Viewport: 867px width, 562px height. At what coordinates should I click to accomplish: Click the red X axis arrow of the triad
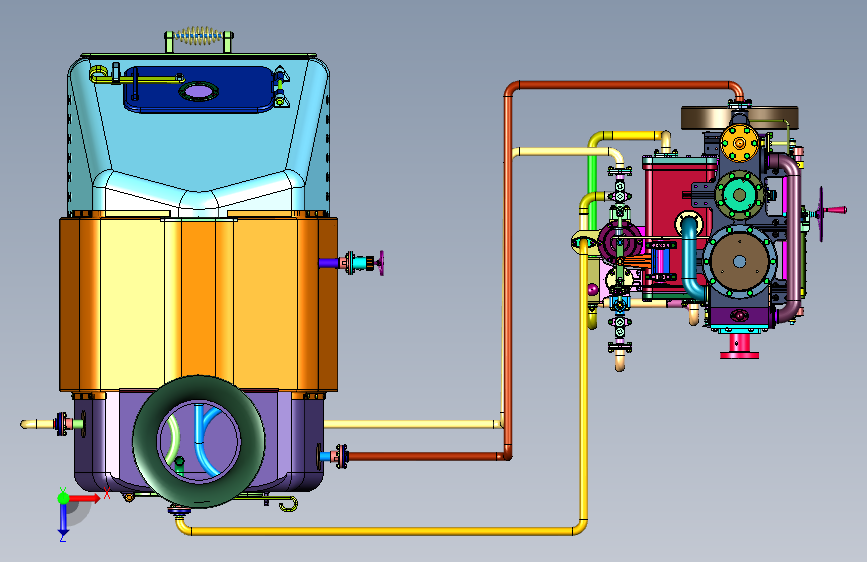tap(86, 498)
